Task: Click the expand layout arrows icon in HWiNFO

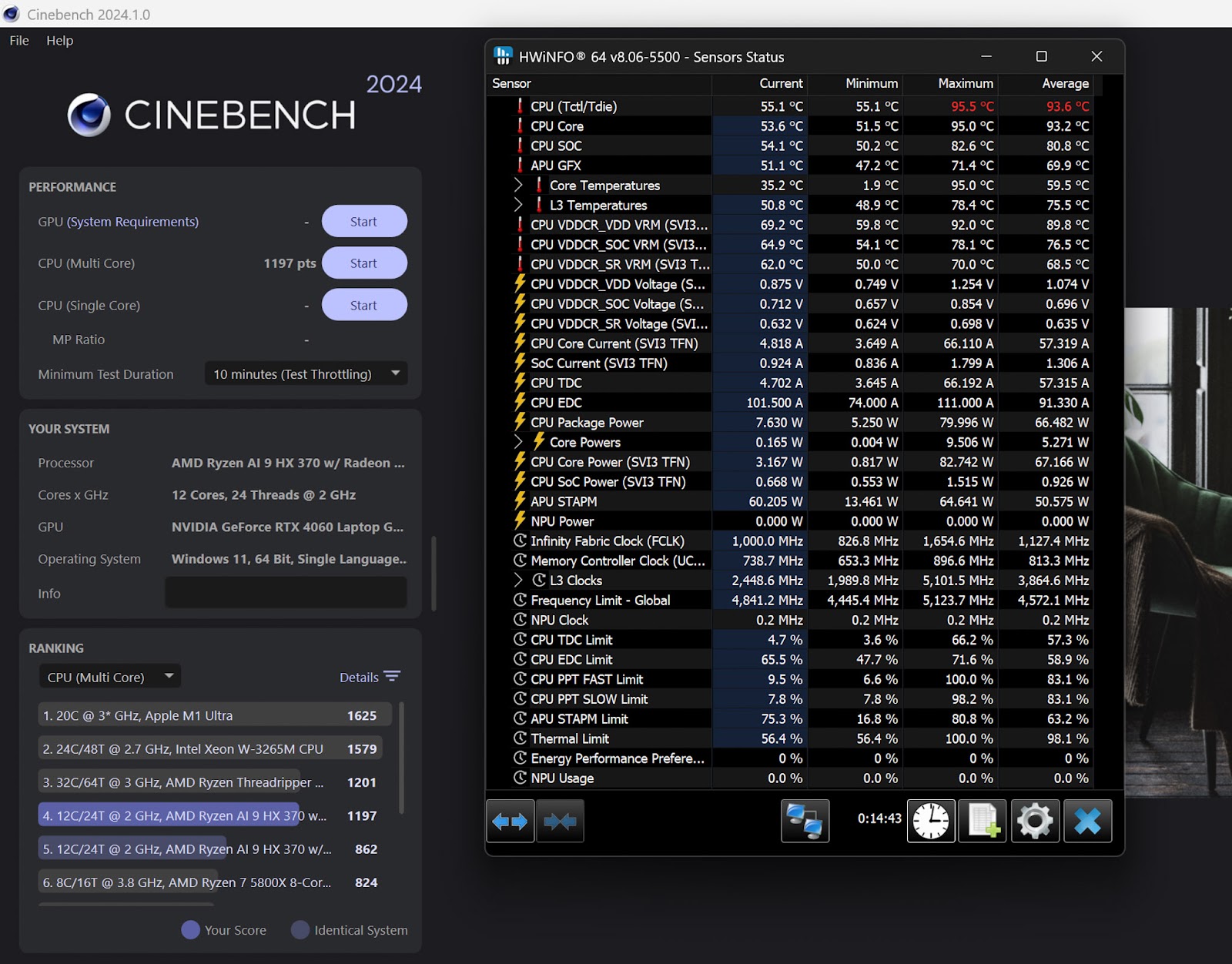Action: click(510, 821)
